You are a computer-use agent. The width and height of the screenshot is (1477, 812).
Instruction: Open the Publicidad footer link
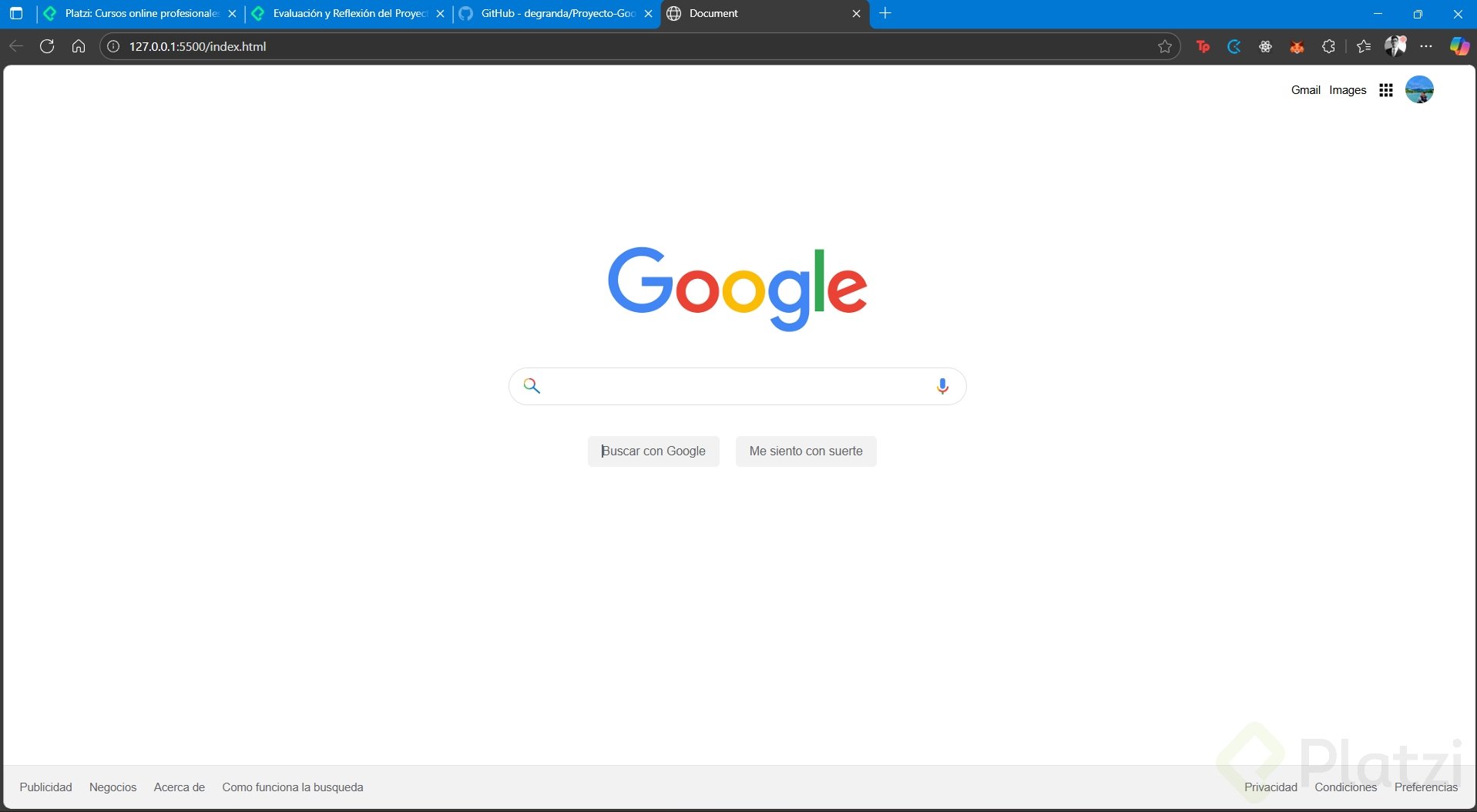(x=45, y=787)
